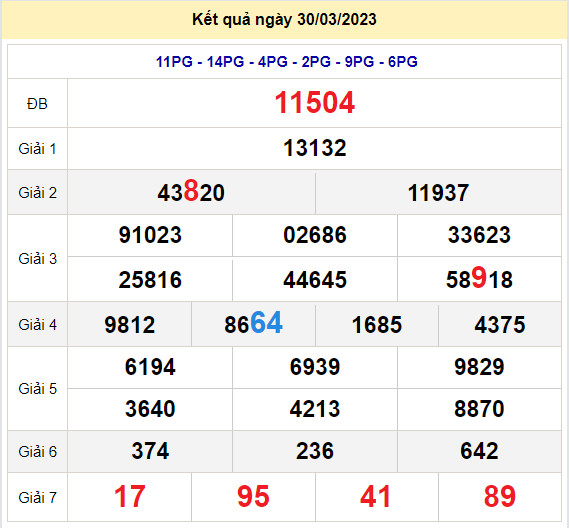This screenshot has height=528, width=569.
Task: Select Giải 5 number 8870
Action: tap(479, 409)
